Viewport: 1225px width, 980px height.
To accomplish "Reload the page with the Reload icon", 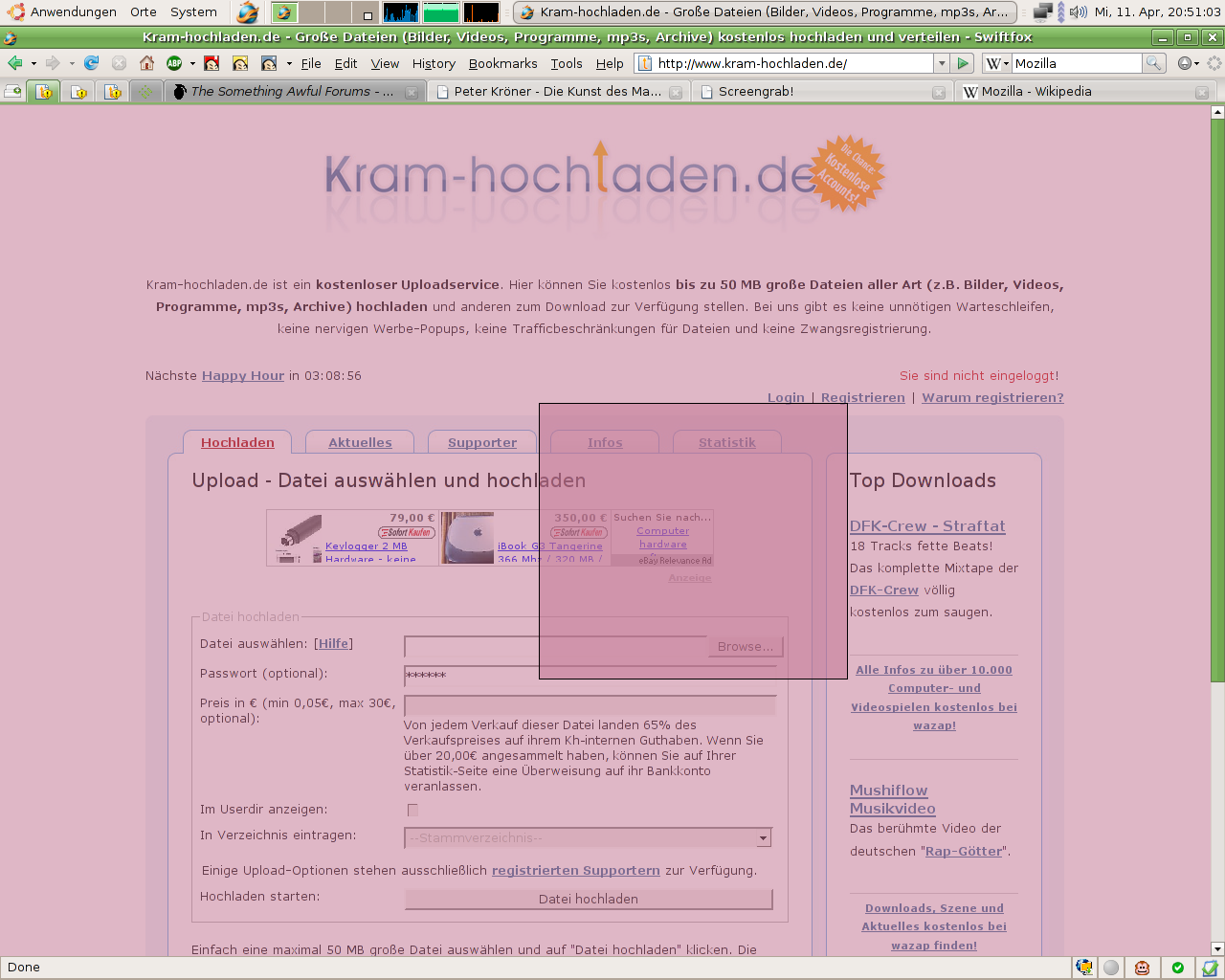I will click(x=92, y=63).
